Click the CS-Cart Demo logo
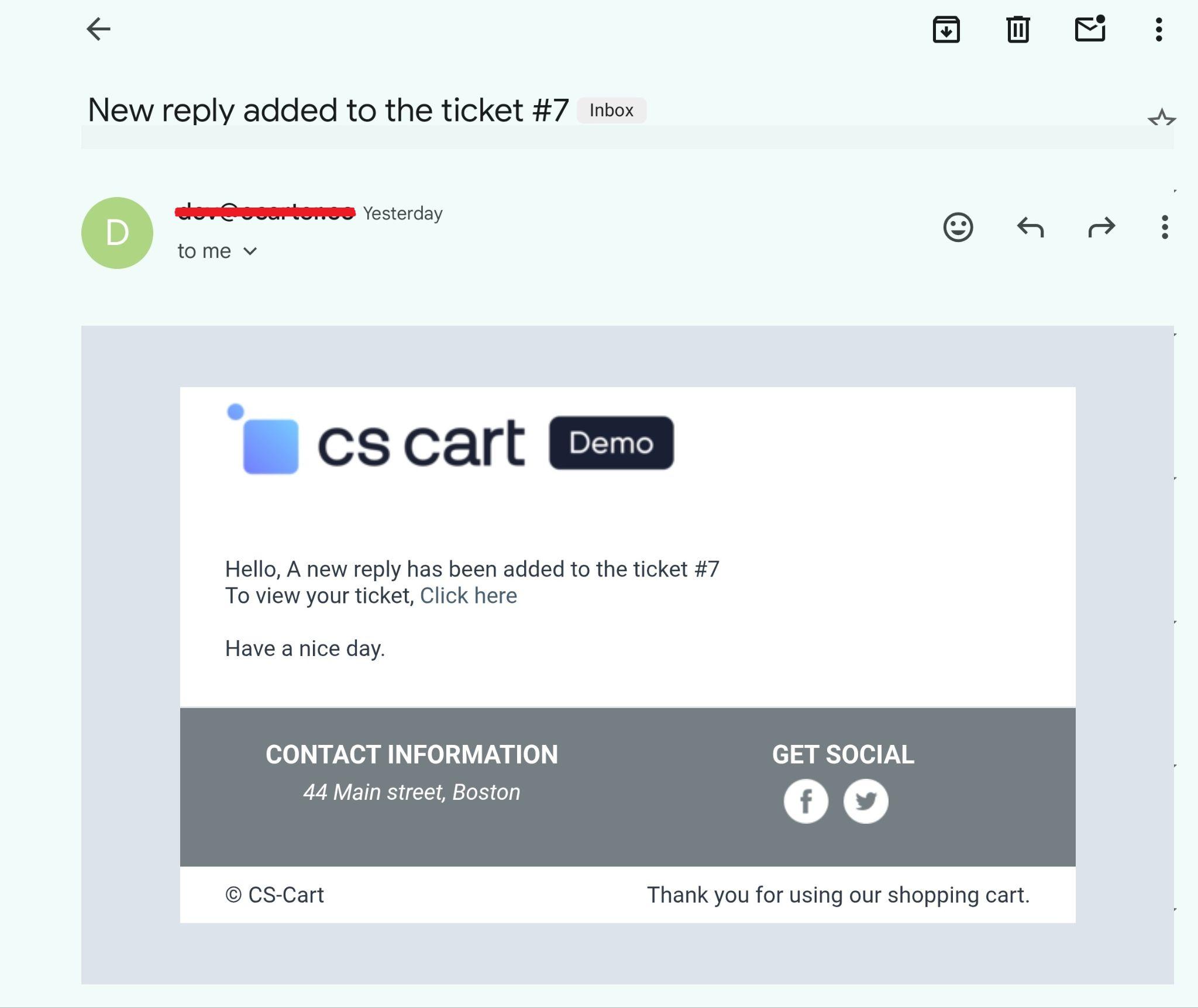Viewport: 1198px width, 1008px height. [x=449, y=441]
